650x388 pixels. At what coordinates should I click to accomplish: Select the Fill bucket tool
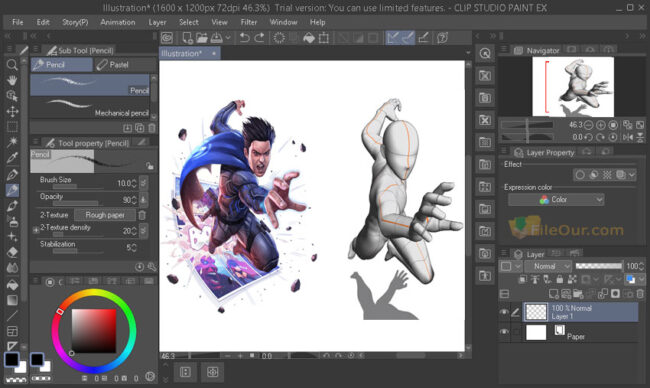pos(12,284)
